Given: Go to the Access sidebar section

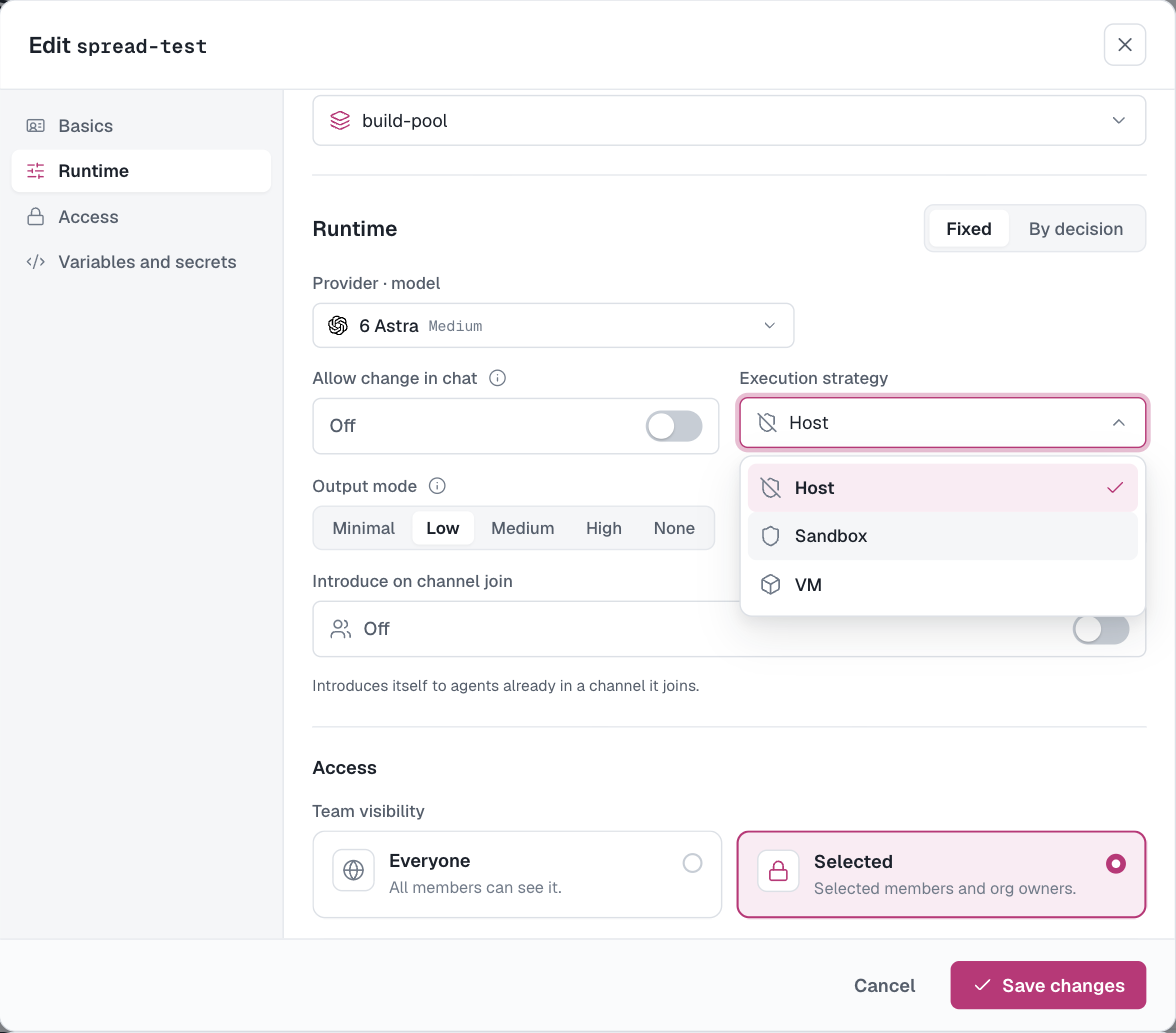Looking at the screenshot, I should click(x=141, y=217).
